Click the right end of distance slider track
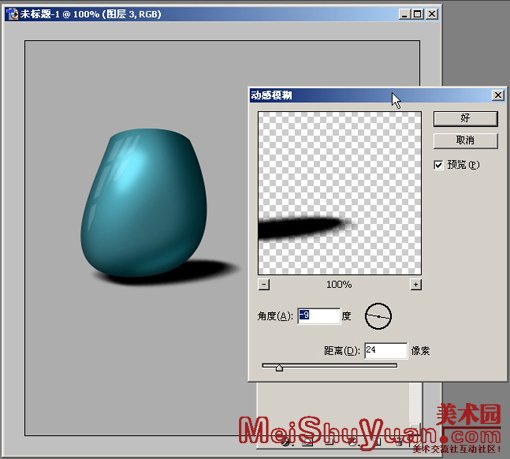 coord(395,365)
